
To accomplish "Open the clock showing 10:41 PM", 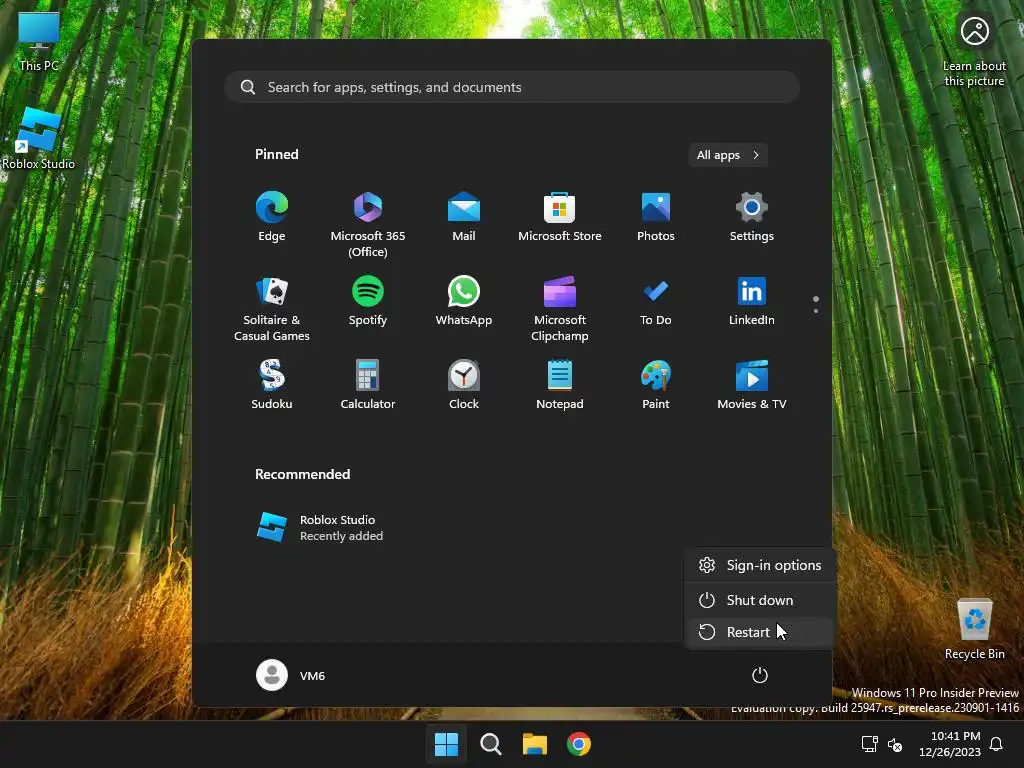I will (x=950, y=744).
